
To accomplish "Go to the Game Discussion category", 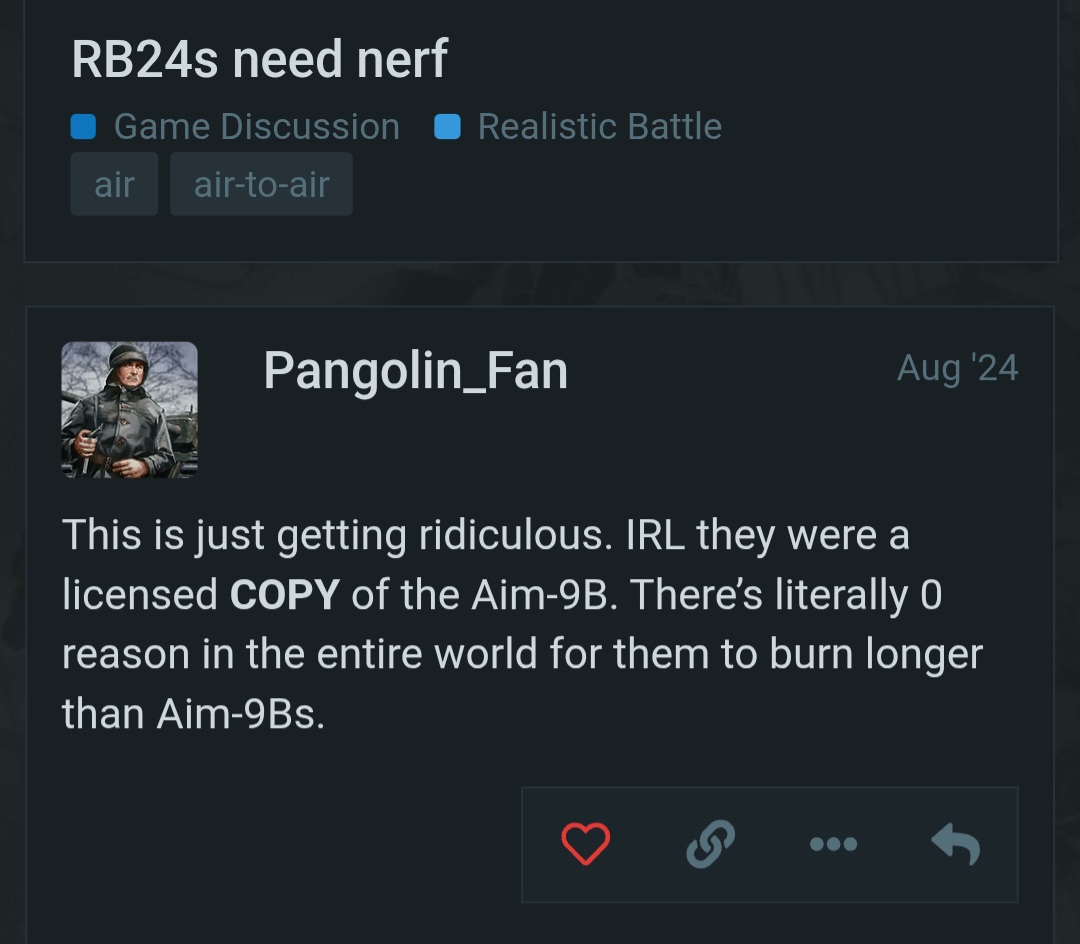I will [x=256, y=127].
